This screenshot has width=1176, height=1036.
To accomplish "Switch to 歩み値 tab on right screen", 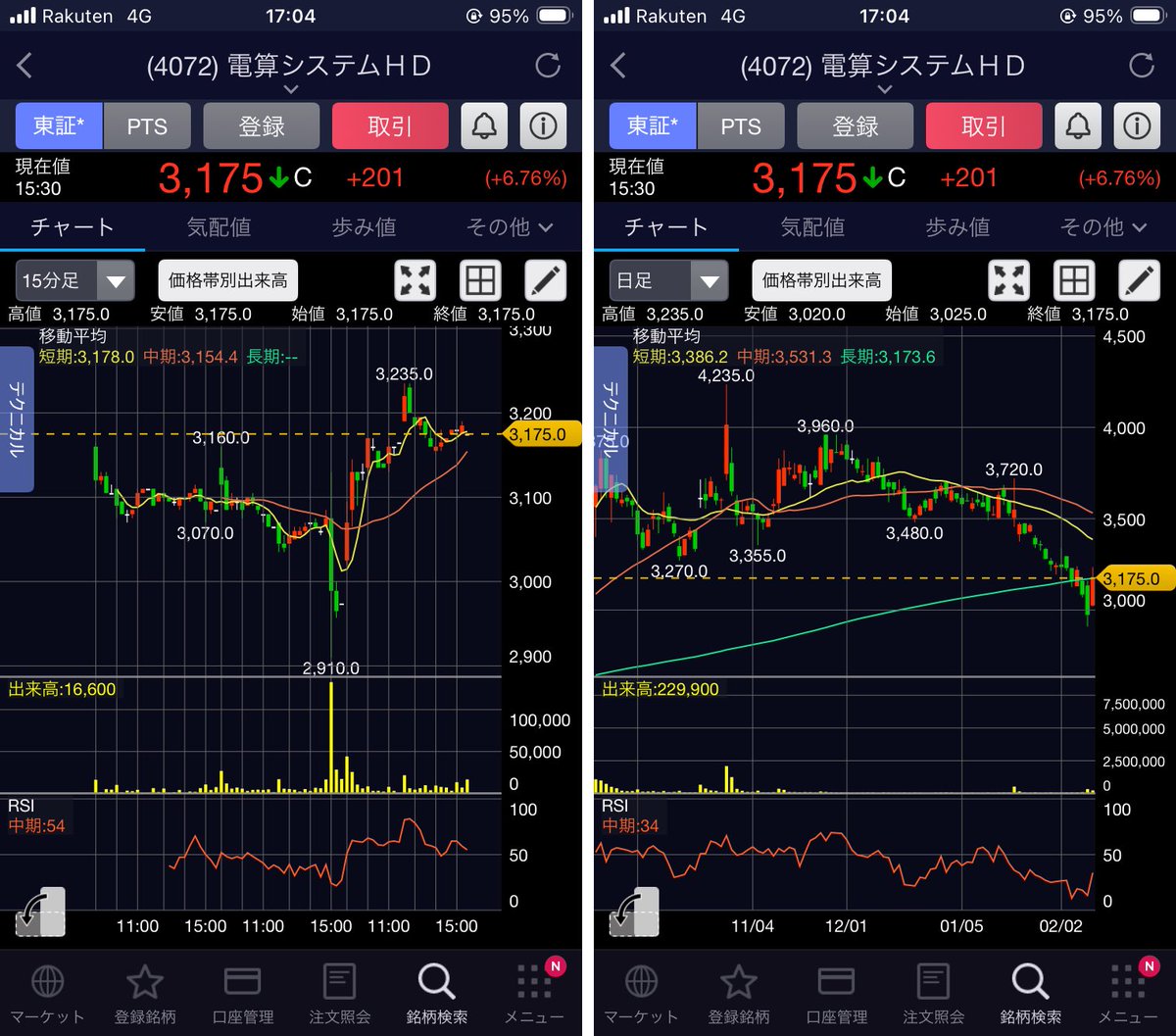I will pyautogui.click(x=957, y=227).
